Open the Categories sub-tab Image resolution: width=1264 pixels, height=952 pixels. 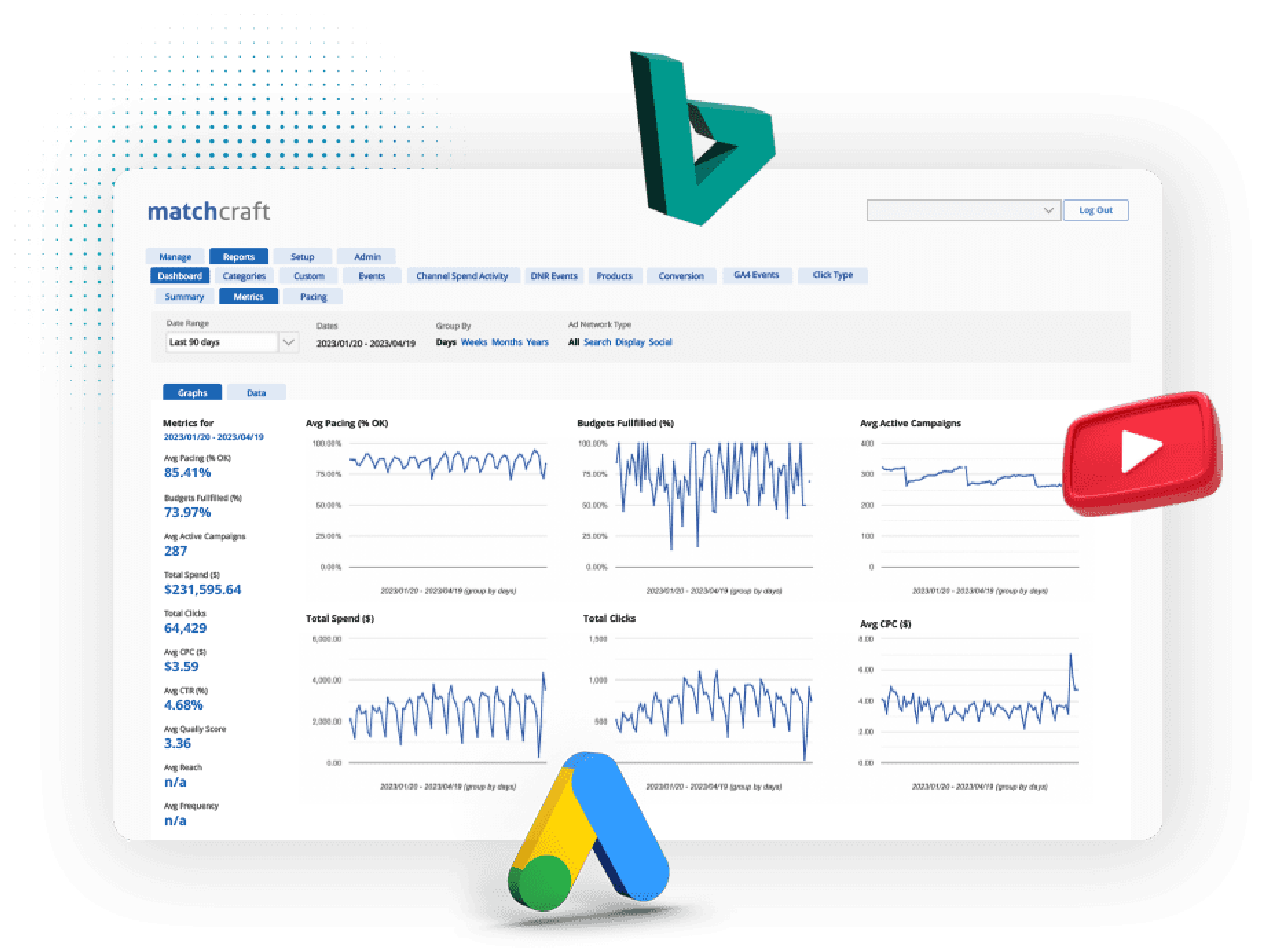244,276
